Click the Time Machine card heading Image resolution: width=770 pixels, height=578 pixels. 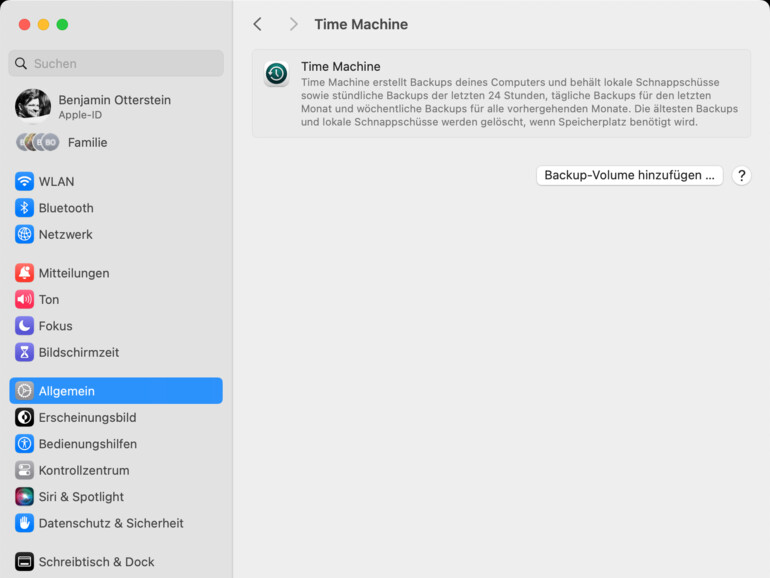(341, 66)
